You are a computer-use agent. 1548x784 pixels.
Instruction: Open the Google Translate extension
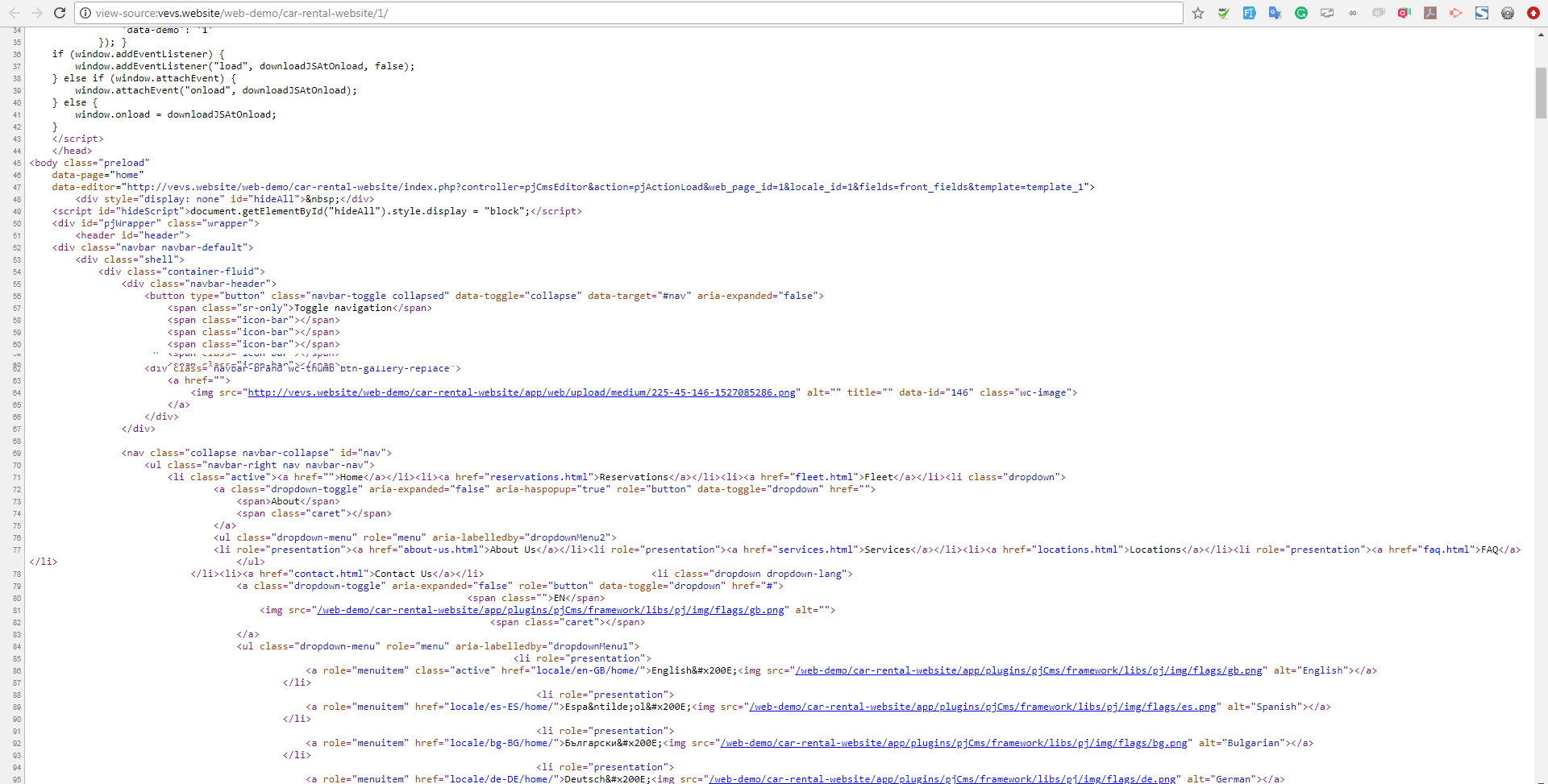pyautogui.click(x=1275, y=13)
